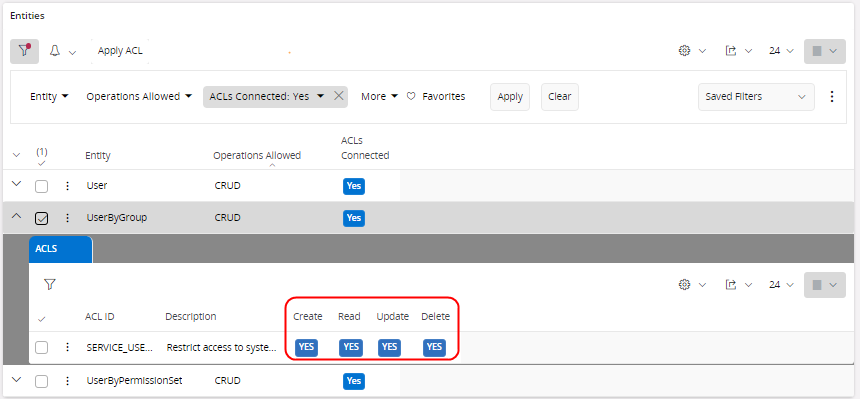
Task: Collapse the UserByGroup entity row
Action: pyautogui.click(x=16, y=216)
